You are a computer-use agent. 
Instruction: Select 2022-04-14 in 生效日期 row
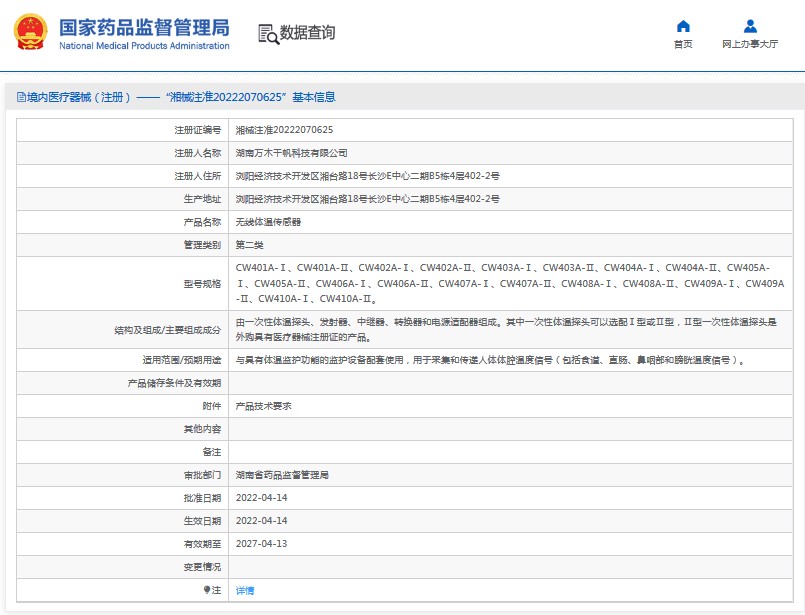pos(261,521)
